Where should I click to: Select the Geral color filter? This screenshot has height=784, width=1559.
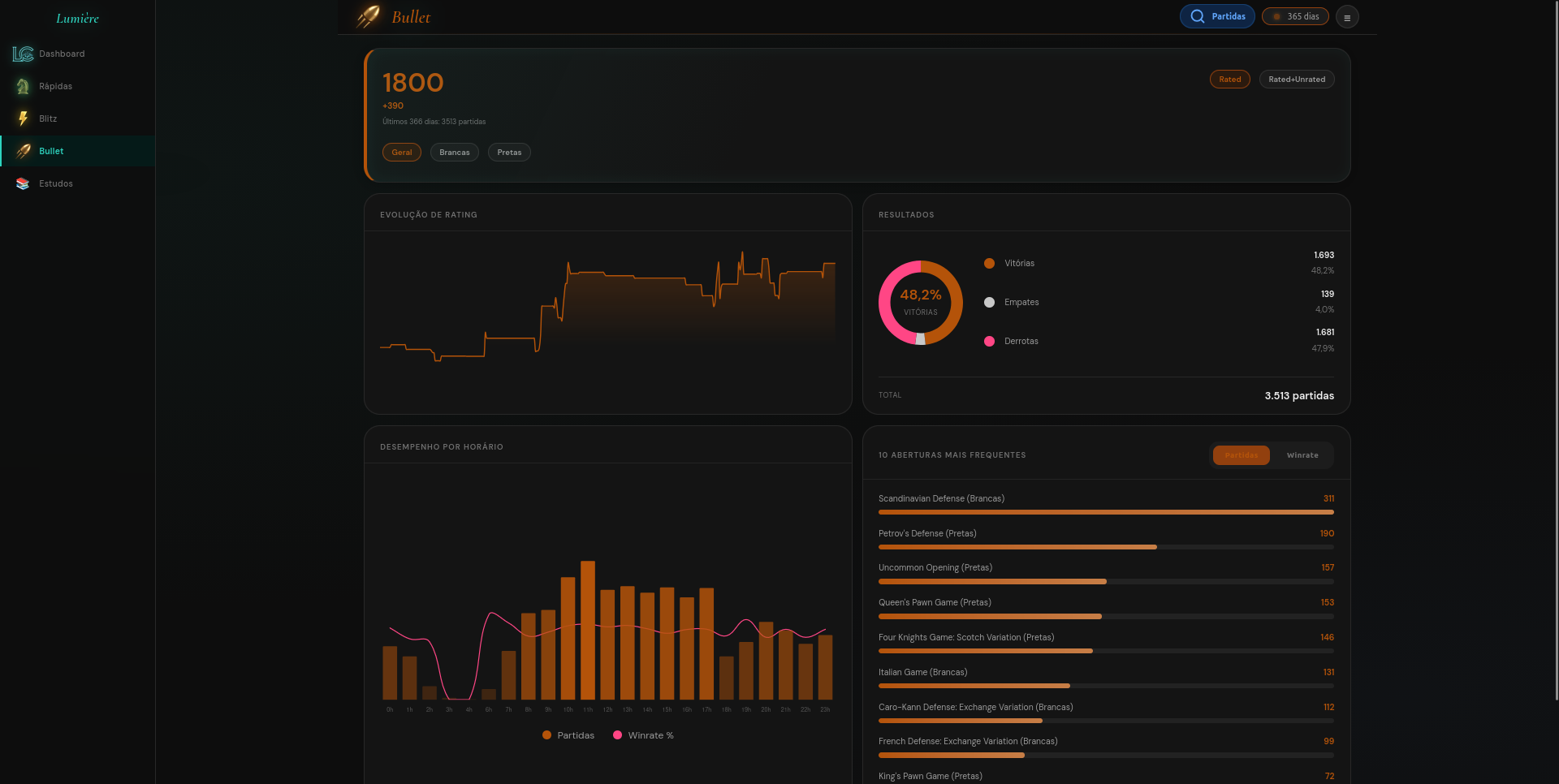pyautogui.click(x=402, y=153)
